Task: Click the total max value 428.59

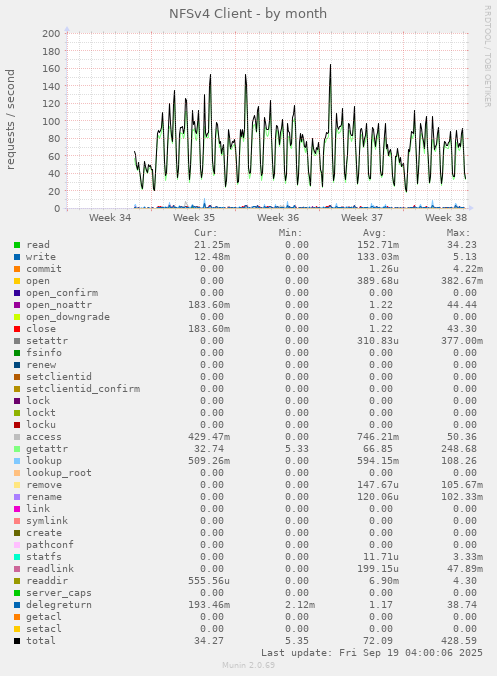Action: [459, 641]
